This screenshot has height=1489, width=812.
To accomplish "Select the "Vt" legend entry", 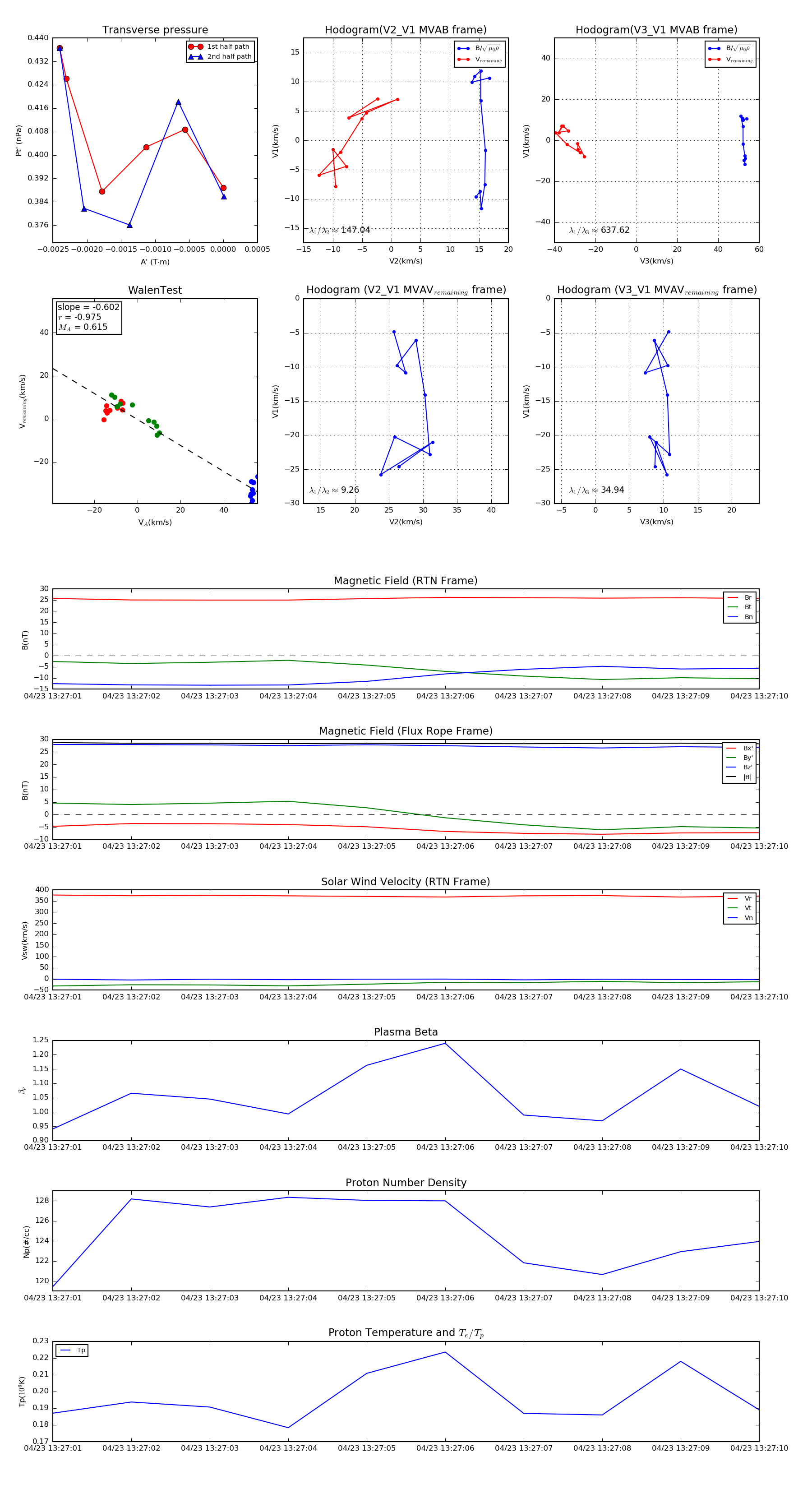I will 740,908.
